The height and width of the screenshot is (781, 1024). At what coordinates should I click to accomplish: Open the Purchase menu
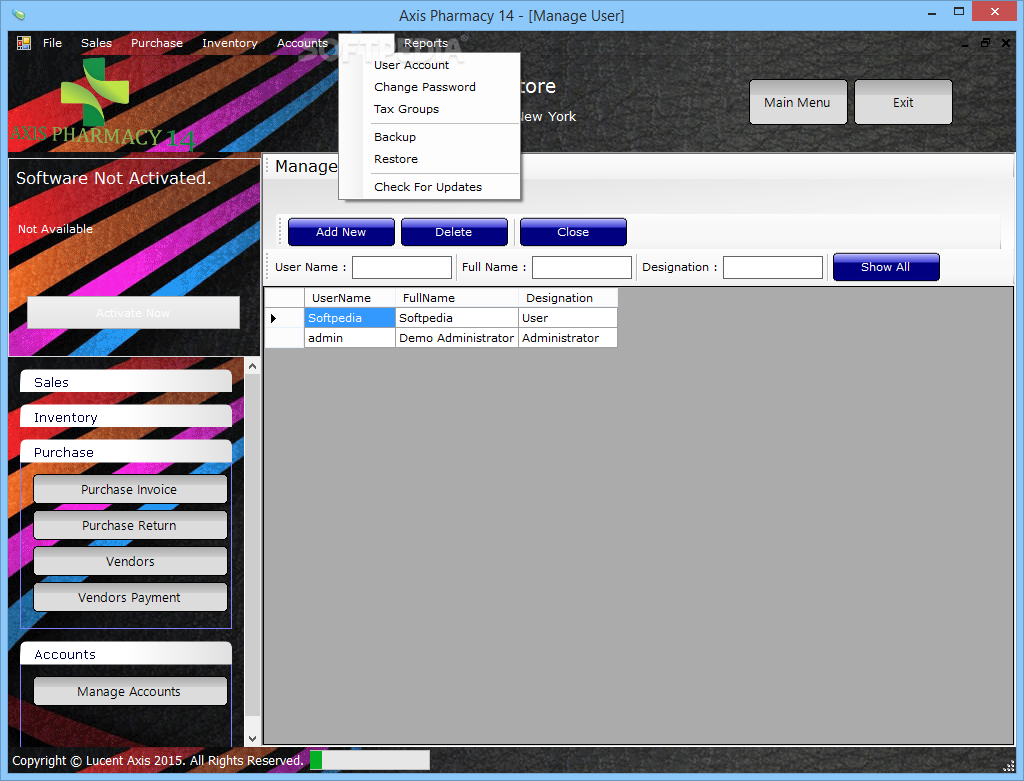(x=157, y=43)
